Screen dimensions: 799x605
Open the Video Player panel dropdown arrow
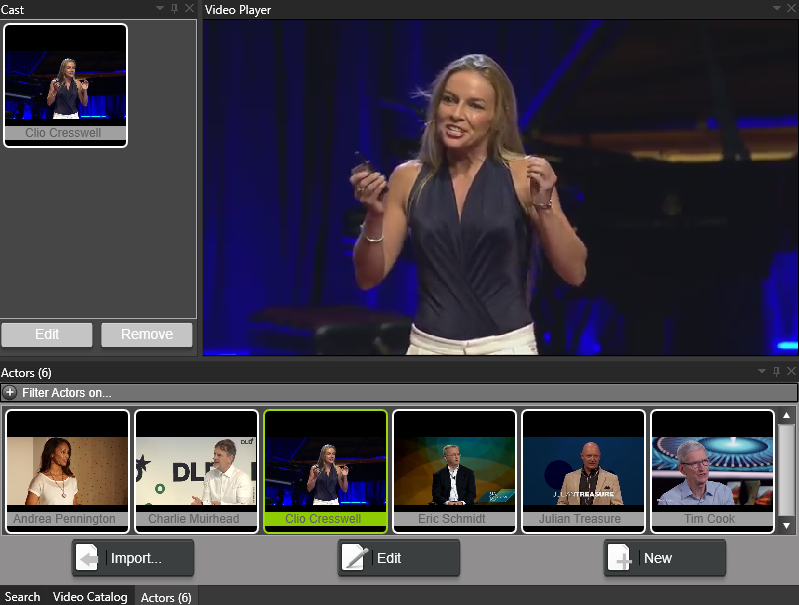777,9
